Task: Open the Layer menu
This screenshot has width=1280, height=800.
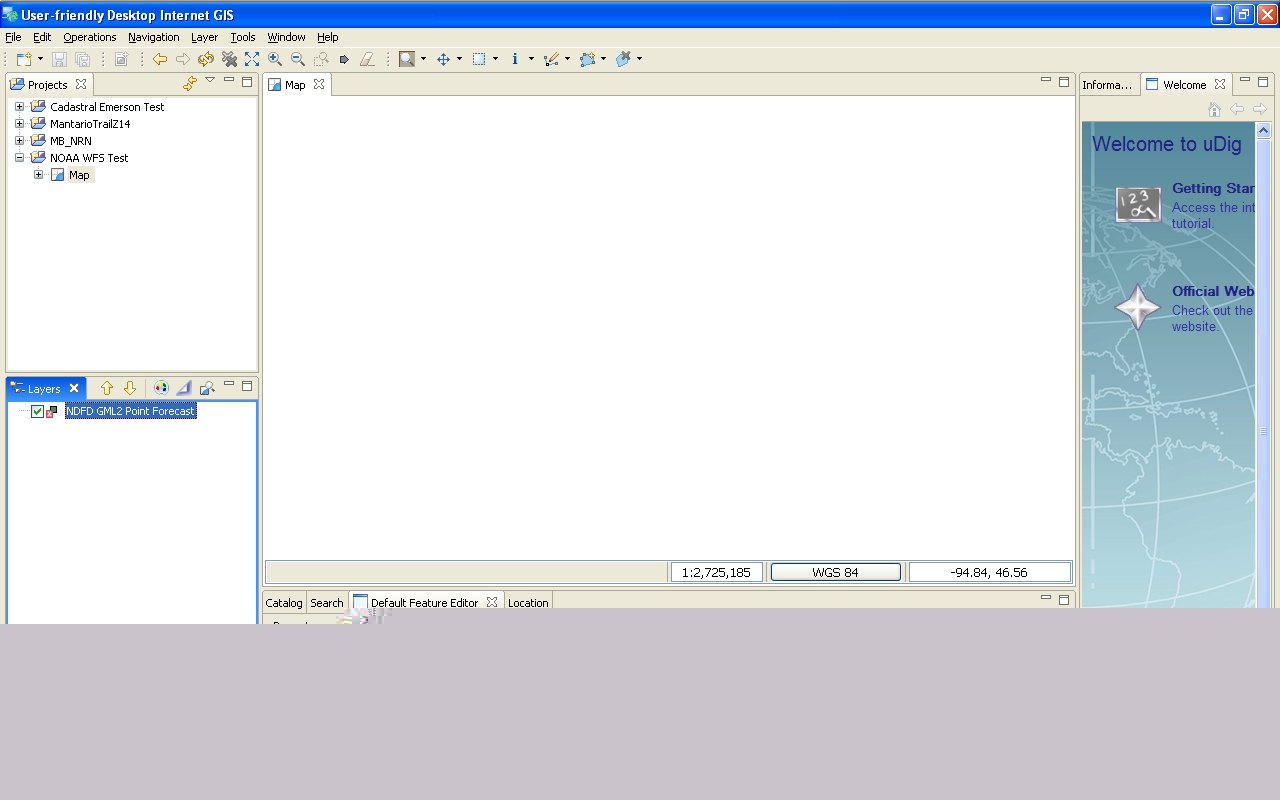Action: 204,37
